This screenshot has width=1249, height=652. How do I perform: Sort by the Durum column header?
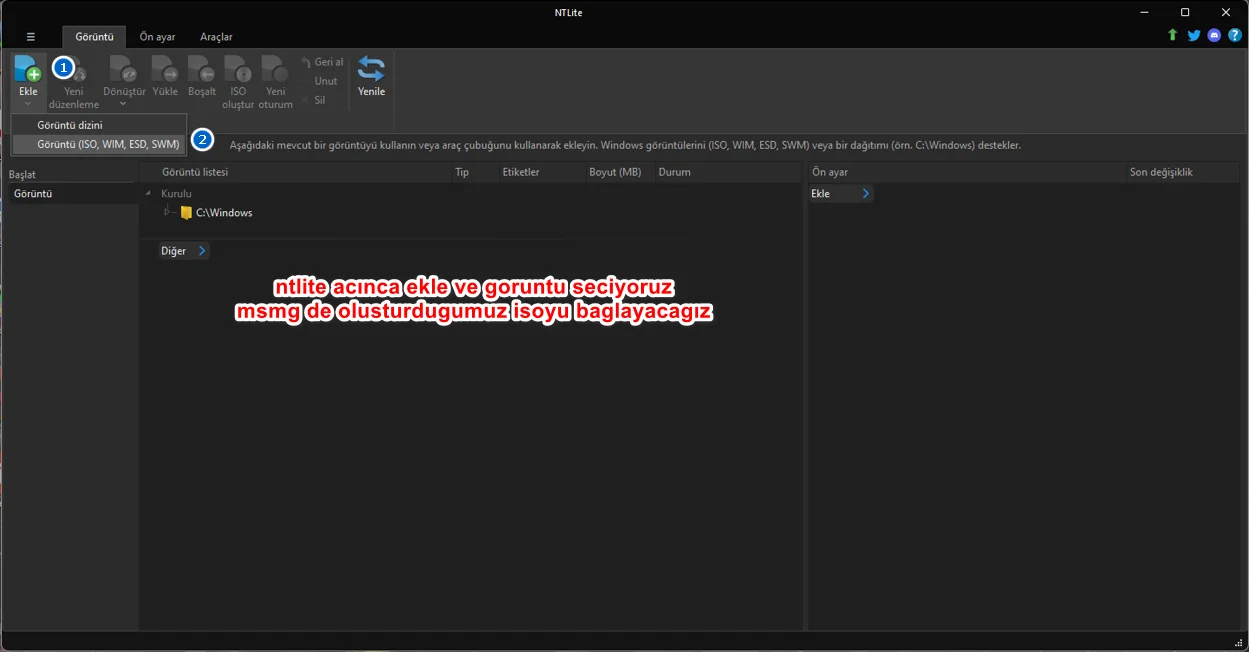pos(728,172)
